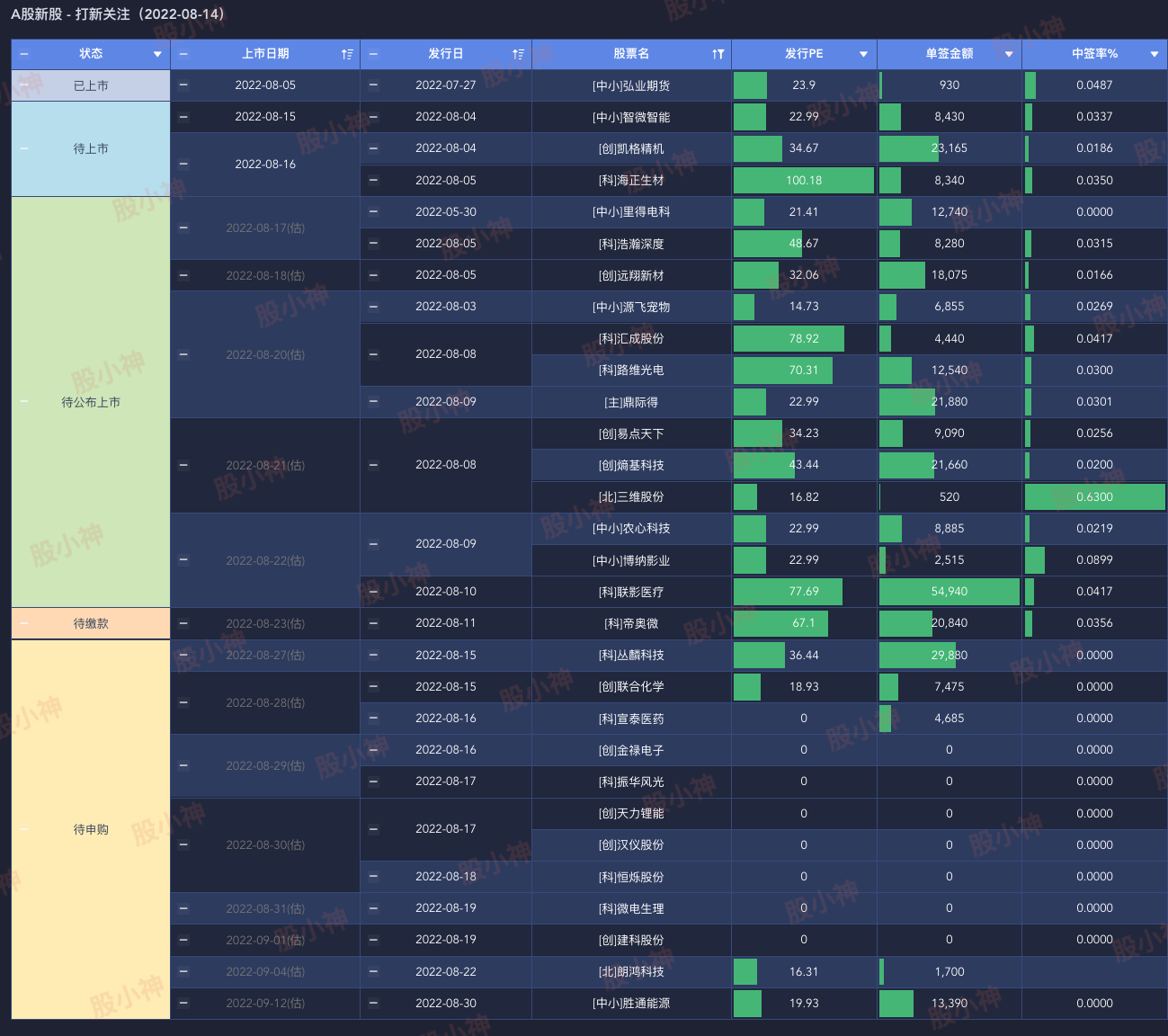Collapse the 待公布上市 status group
The height and width of the screenshot is (1036, 1168).
coord(24,402)
